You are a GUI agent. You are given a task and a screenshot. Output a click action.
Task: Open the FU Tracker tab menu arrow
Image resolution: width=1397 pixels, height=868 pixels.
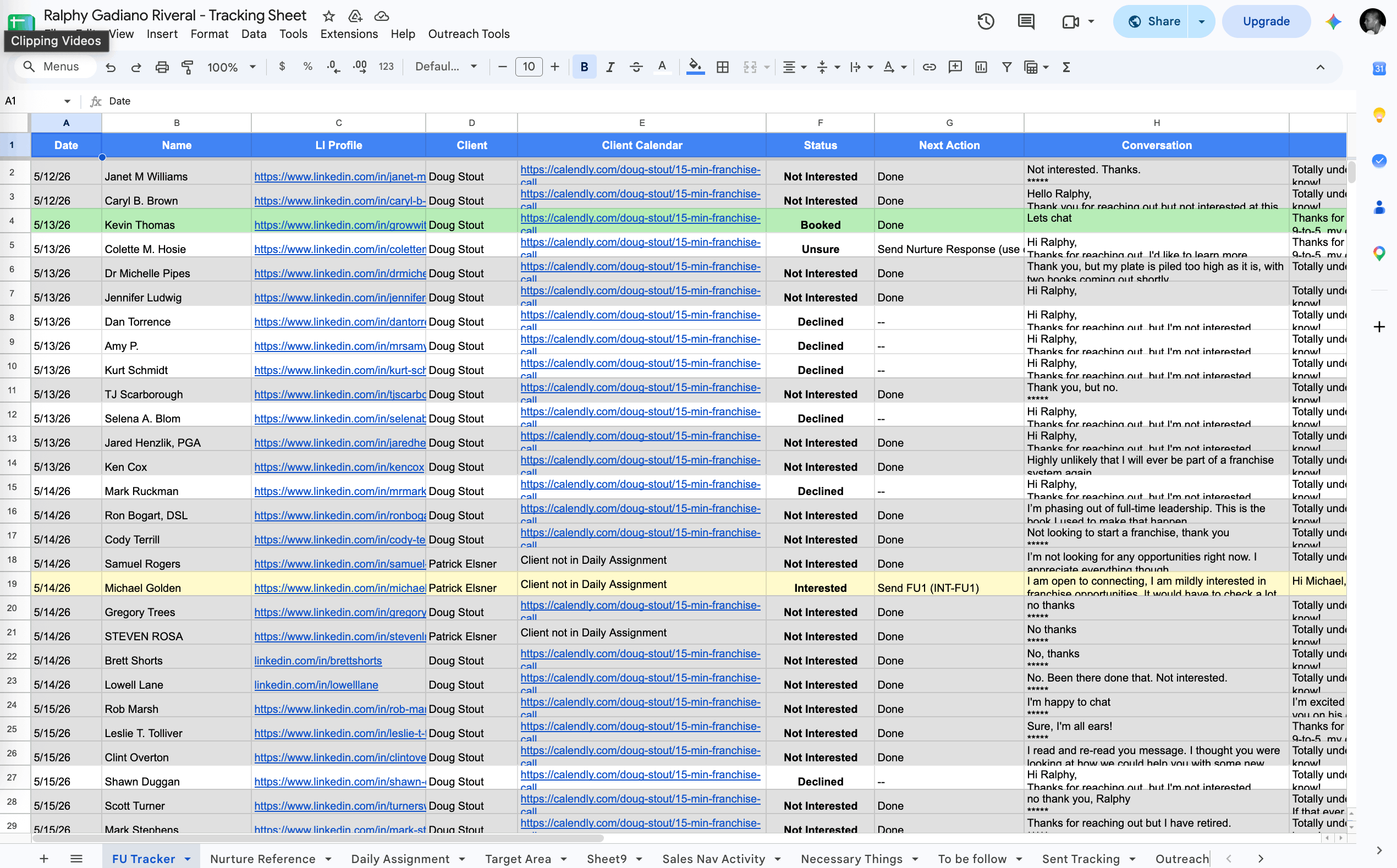coord(188,859)
